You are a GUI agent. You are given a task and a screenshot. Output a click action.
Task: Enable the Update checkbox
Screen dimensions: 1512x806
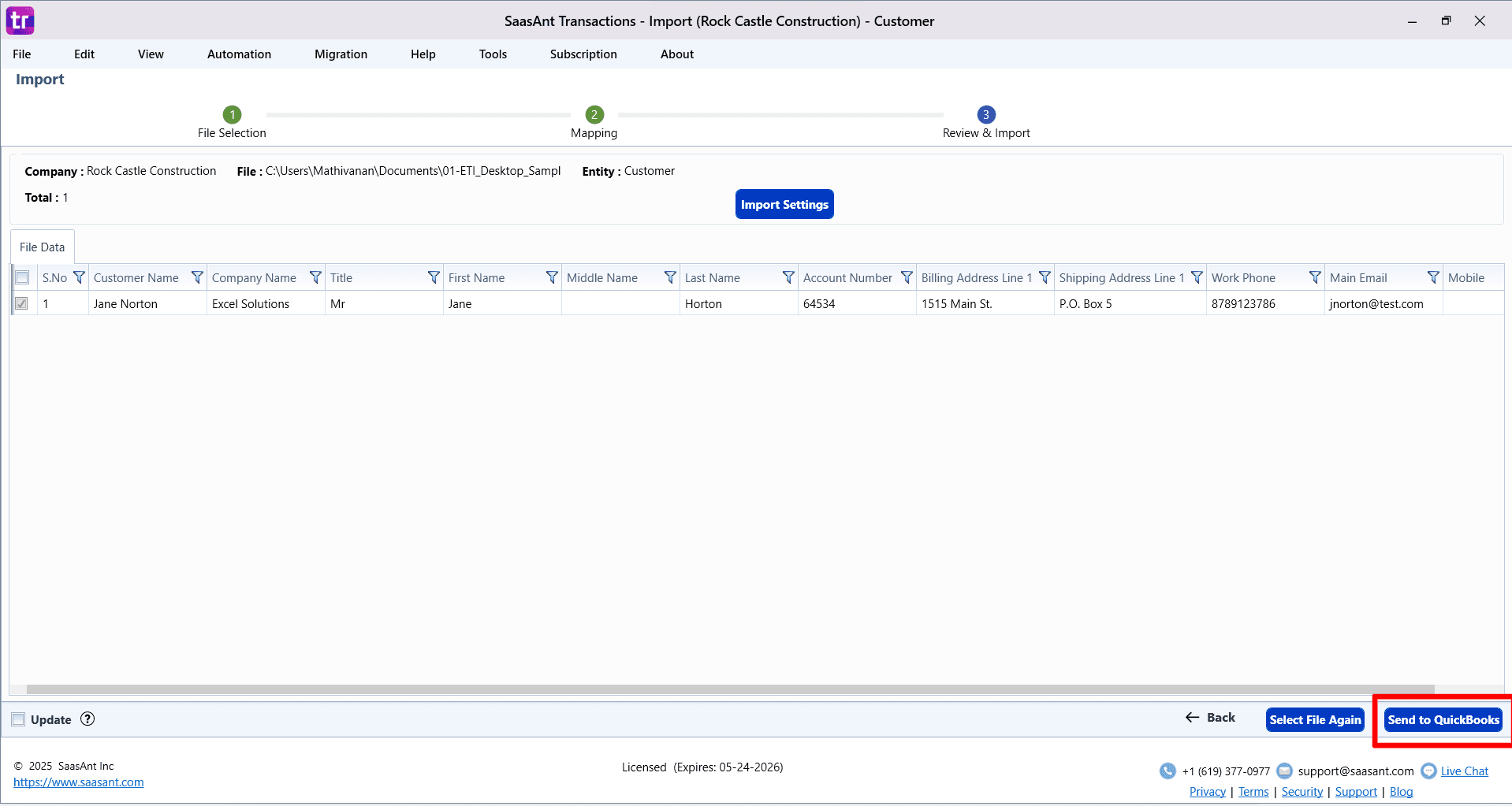[x=18, y=719]
